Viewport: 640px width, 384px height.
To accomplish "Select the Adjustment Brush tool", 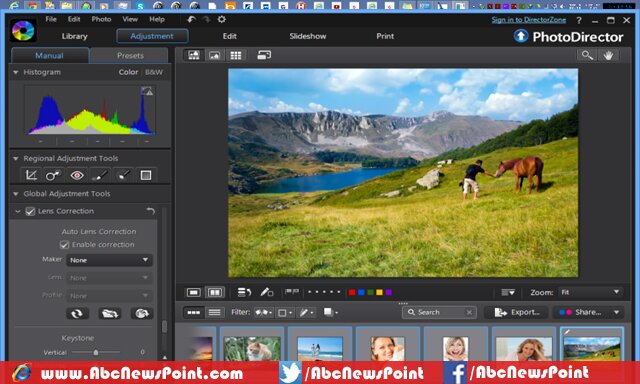I will point(100,175).
